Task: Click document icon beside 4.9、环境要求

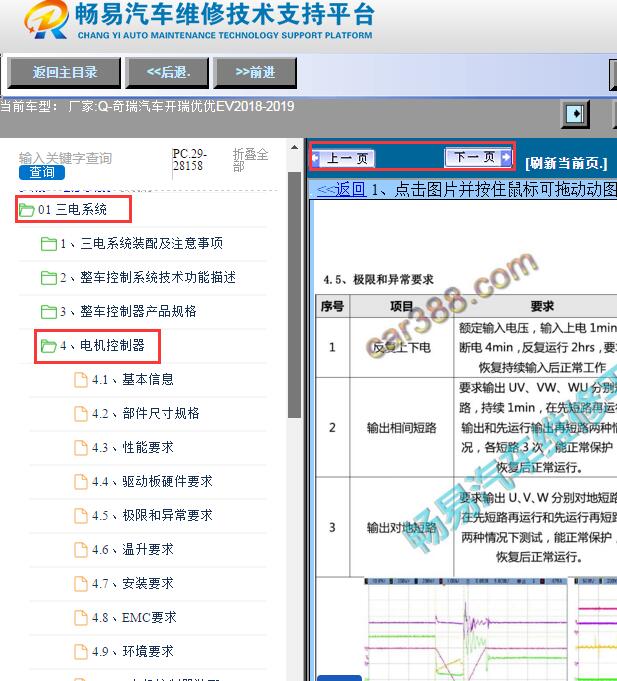Action: tap(81, 651)
